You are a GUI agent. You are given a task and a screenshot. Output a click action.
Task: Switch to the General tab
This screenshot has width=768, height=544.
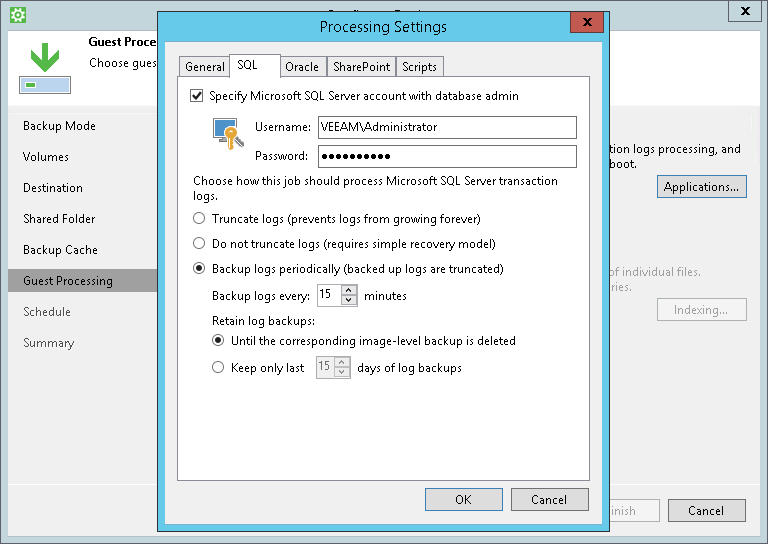pos(205,67)
